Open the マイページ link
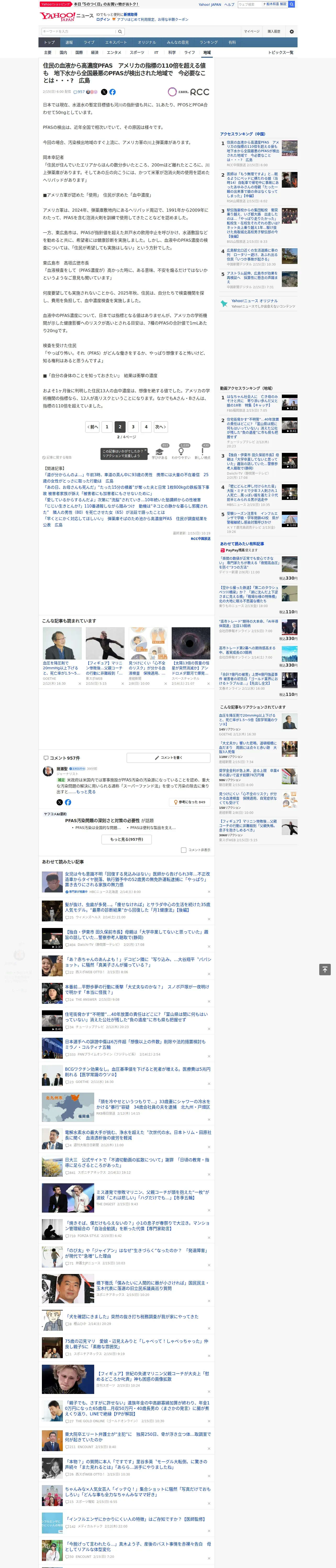This screenshot has height=1568, width=336. [x=251, y=32]
